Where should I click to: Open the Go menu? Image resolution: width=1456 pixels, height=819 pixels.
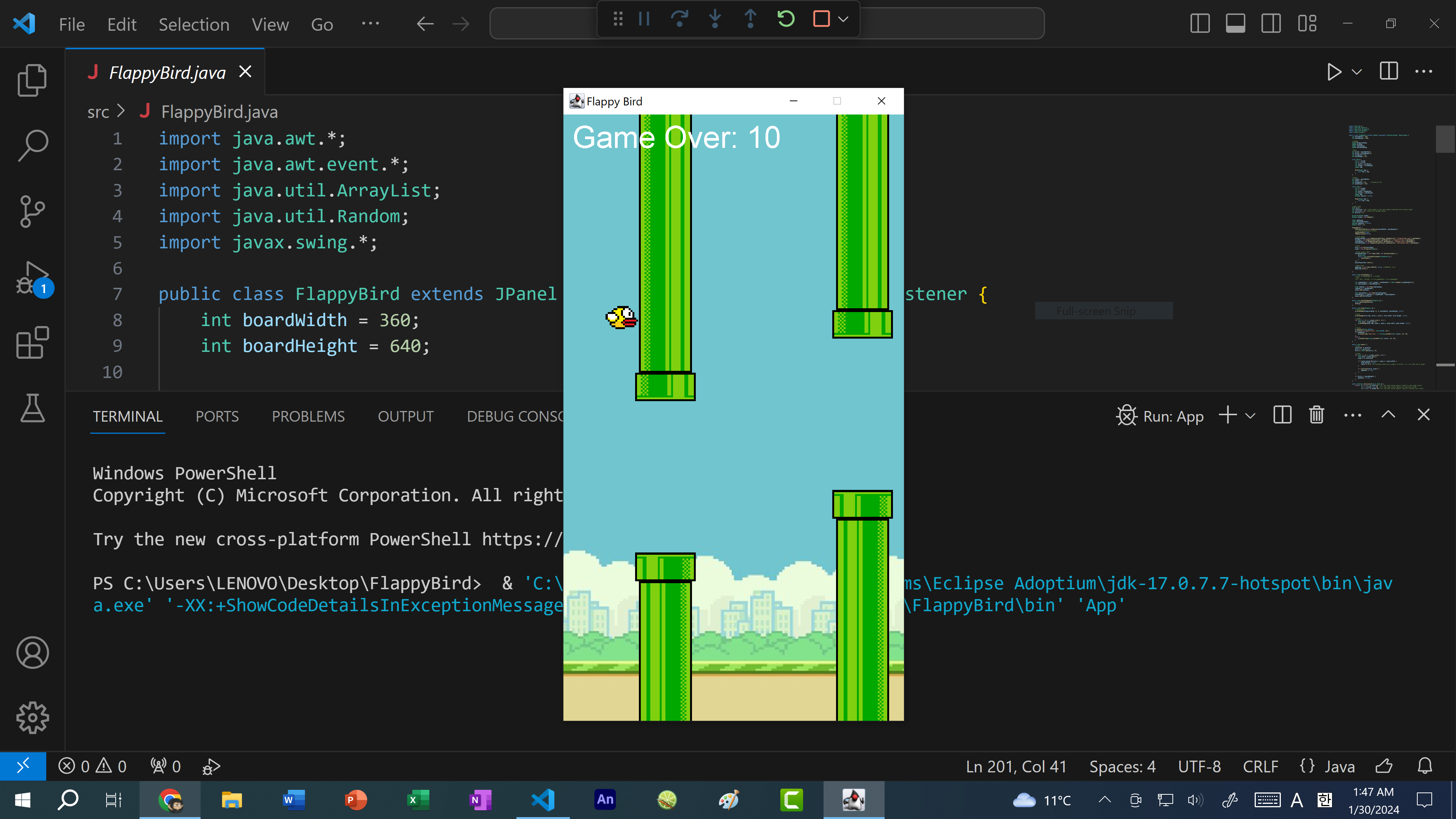click(322, 24)
